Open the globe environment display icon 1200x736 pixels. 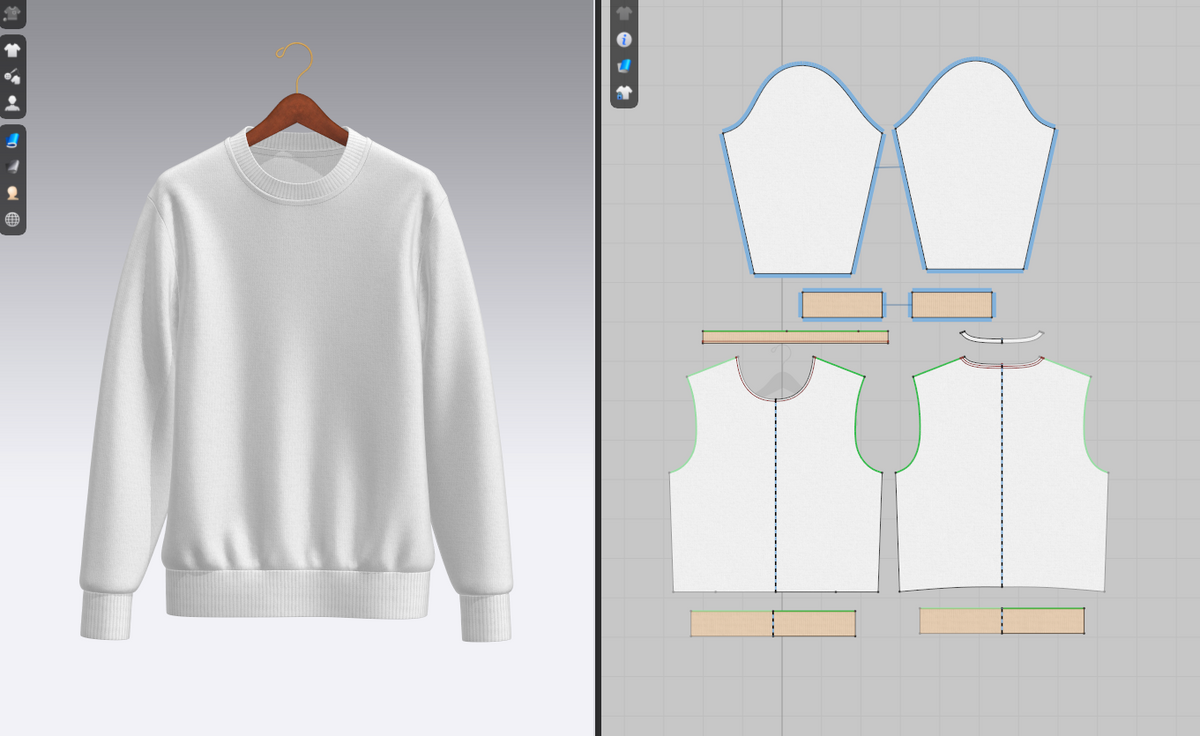(x=13, y=219)
